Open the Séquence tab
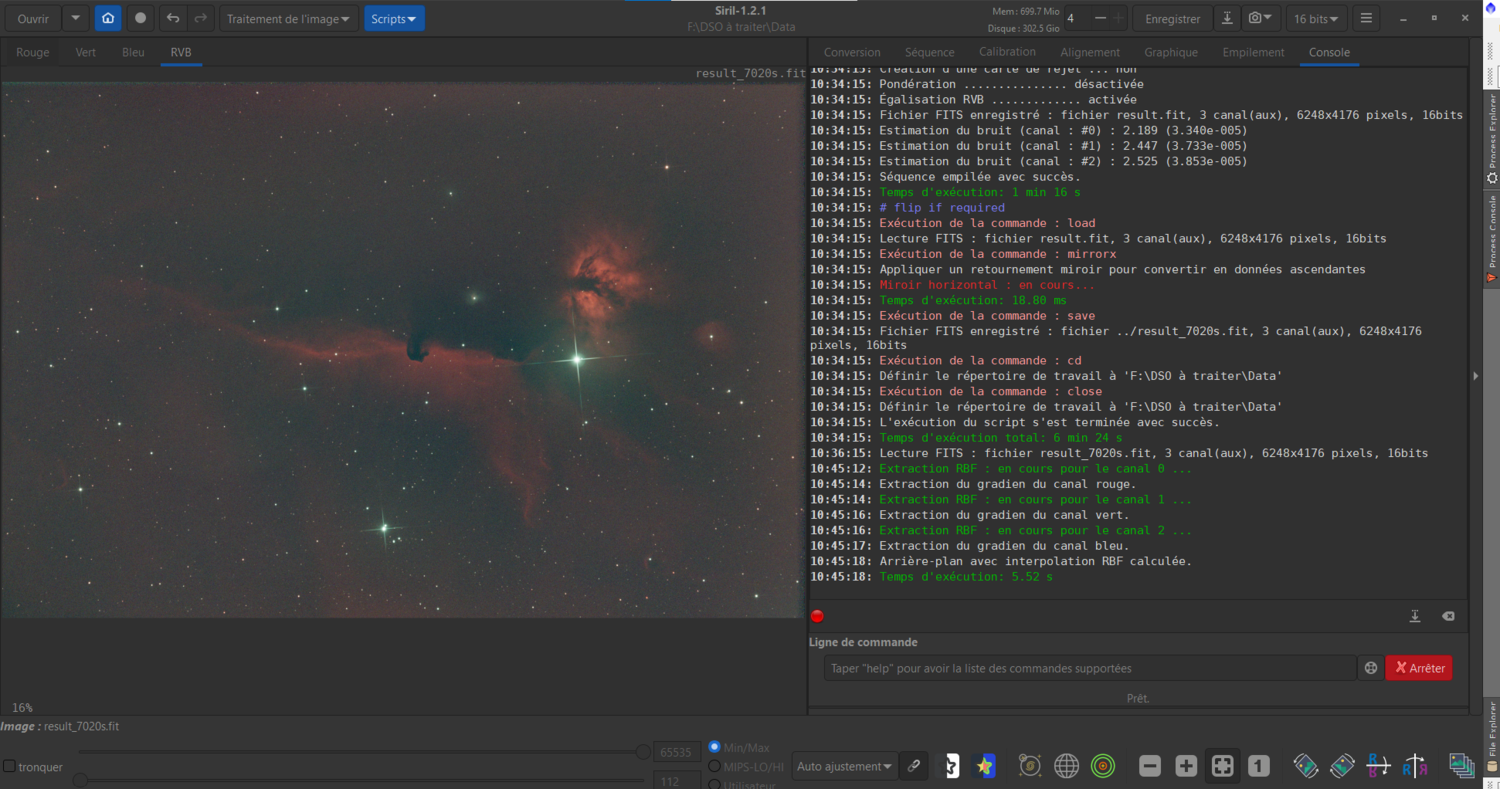 (930, 52)
